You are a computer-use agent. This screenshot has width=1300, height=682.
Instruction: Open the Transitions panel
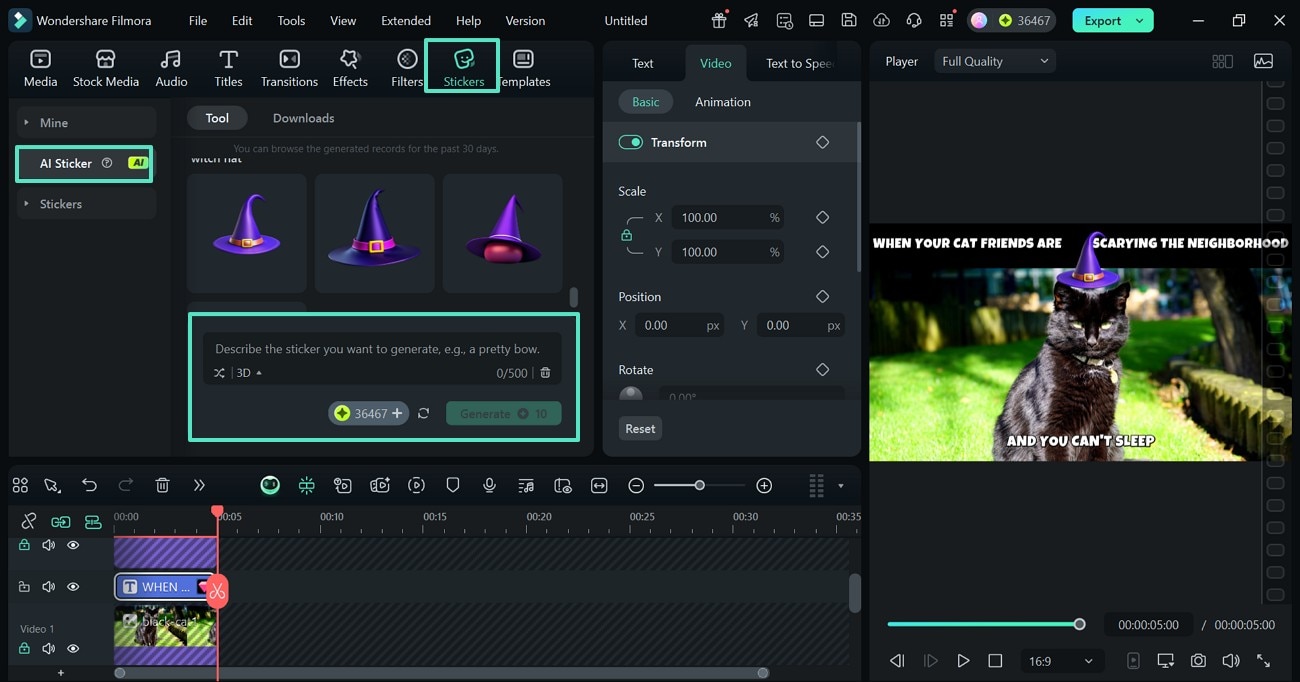[289, 68]
